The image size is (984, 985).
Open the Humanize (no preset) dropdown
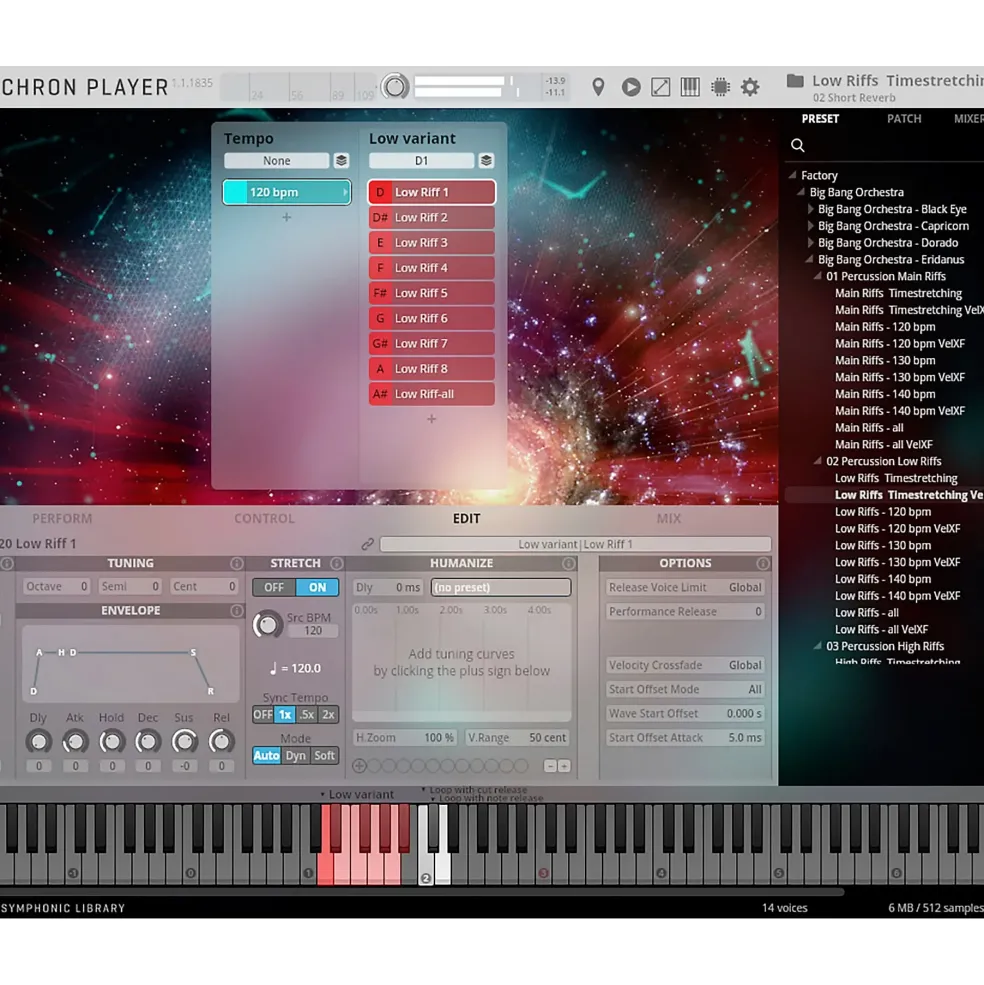[x=501, y=587]
